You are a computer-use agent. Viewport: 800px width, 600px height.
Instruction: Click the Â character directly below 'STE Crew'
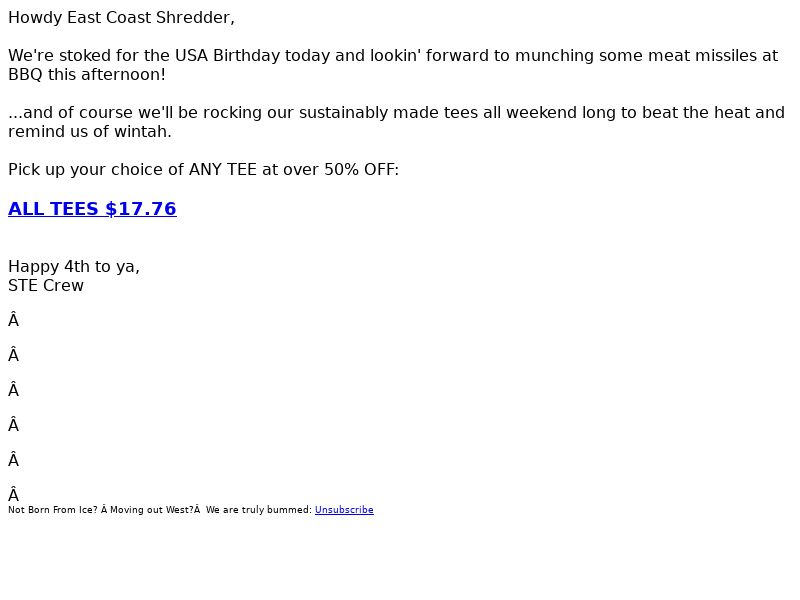[x=14, y=320]
